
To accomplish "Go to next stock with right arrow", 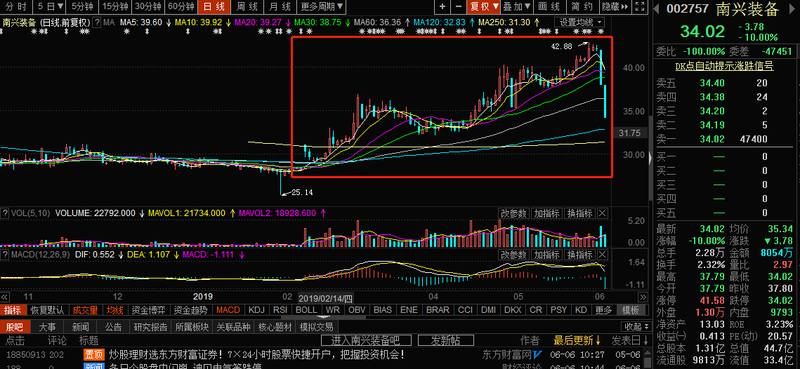I will point(792,8).
